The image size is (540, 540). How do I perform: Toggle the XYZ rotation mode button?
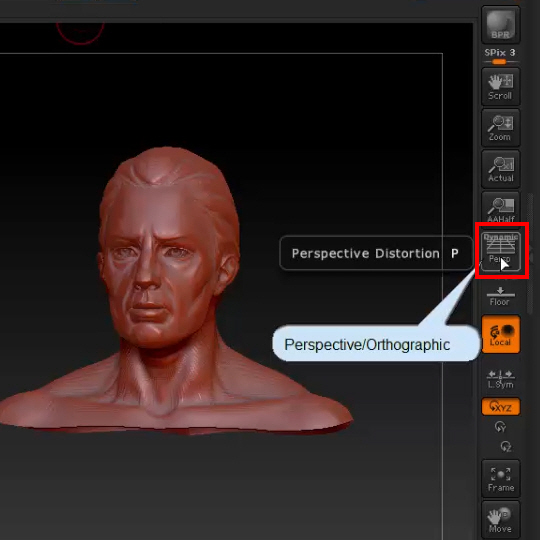click(500, 407)
